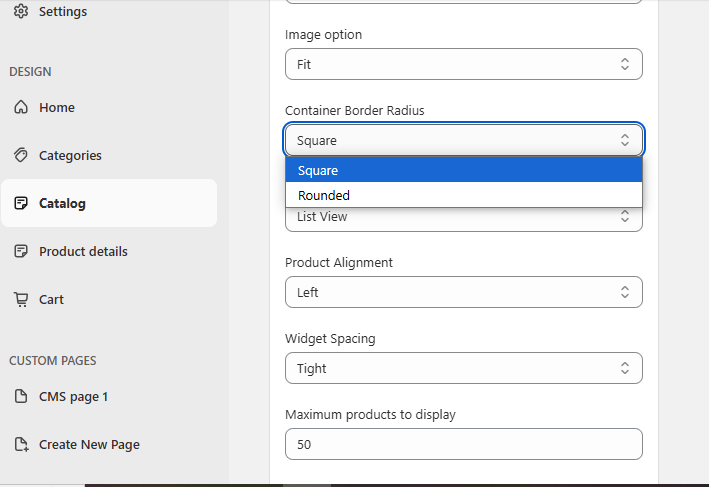The image size is (709, 487).
Task: Click the DESIGN section heading
Action: pyautogui.click(x=30, y=71)
